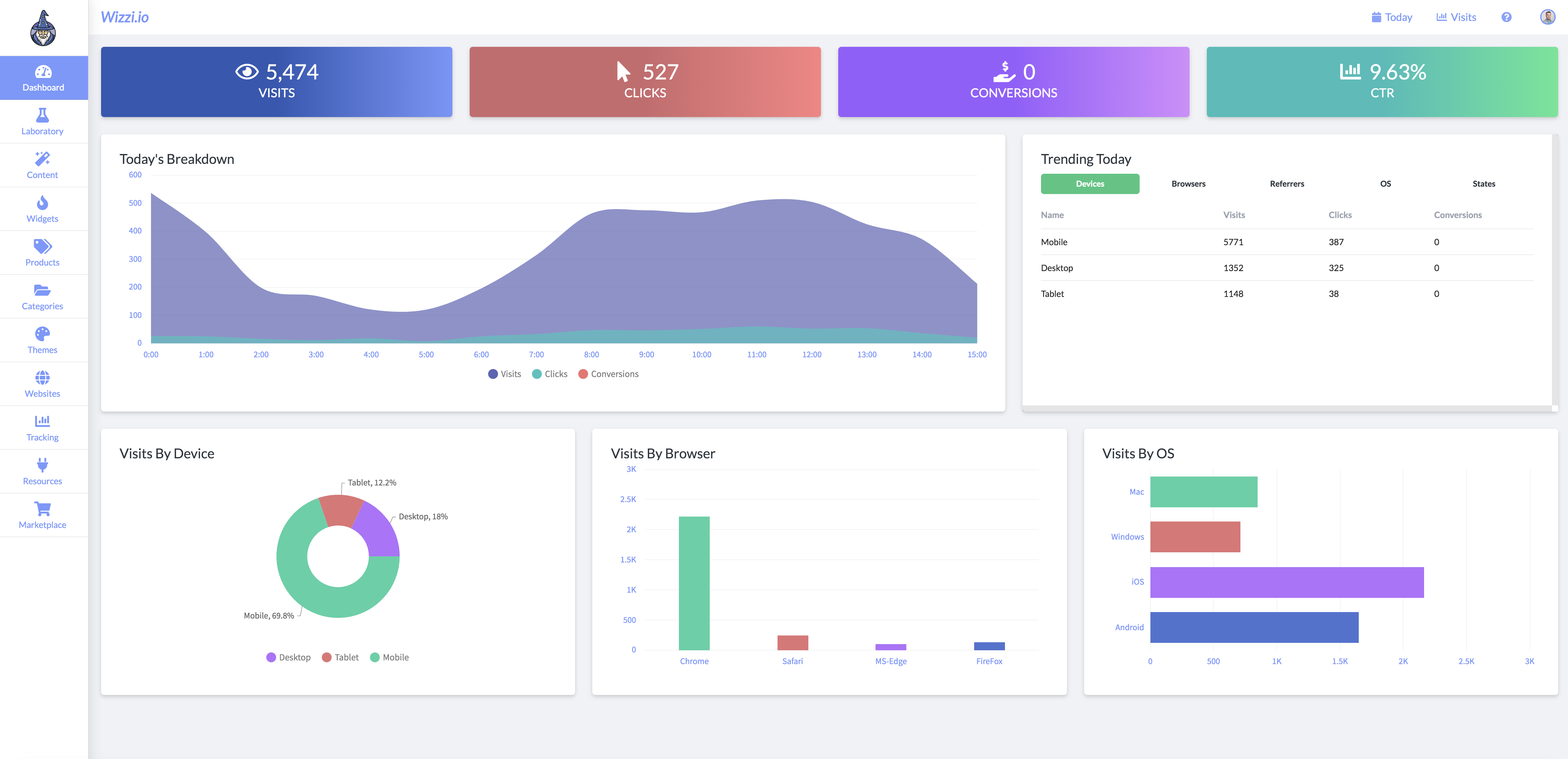Click the Wizzi.io brand link
The image size is (1568, 759).
pos(125,17)
